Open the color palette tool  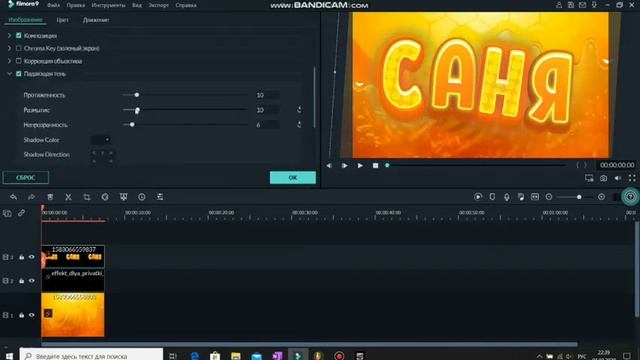(105, 197)
